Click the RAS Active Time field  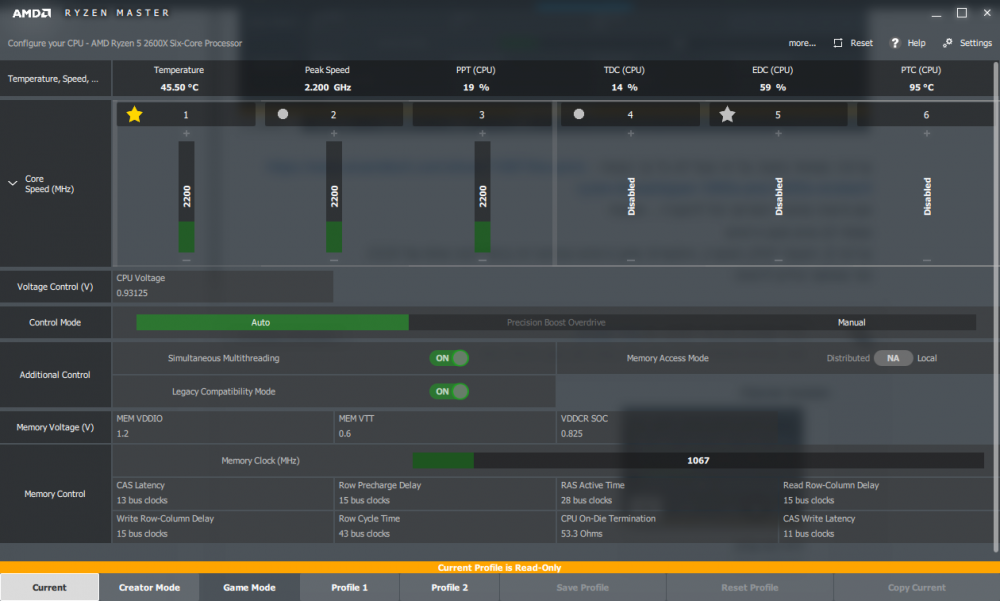[667, 493]
